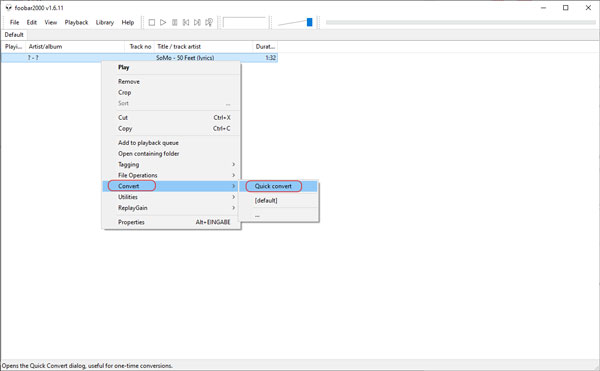Choose Add to playback queue

(x=171, y=143)
